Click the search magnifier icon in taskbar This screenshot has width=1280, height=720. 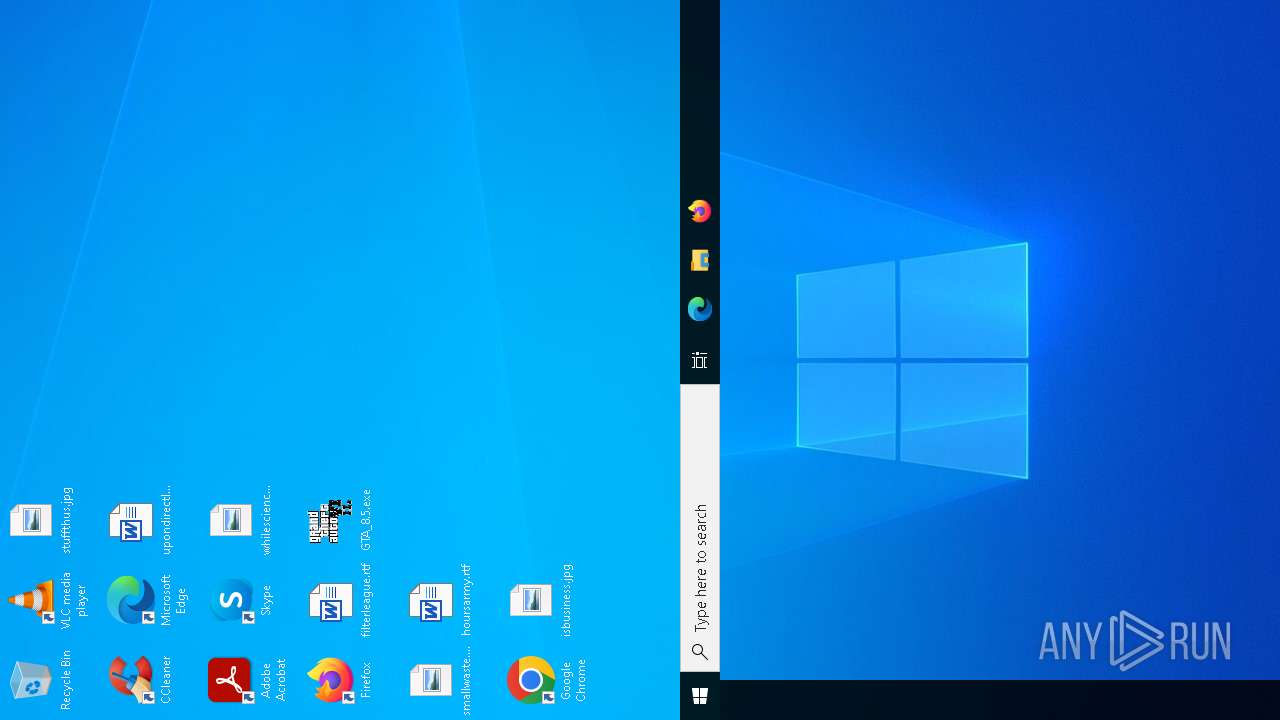pos(700,652)
